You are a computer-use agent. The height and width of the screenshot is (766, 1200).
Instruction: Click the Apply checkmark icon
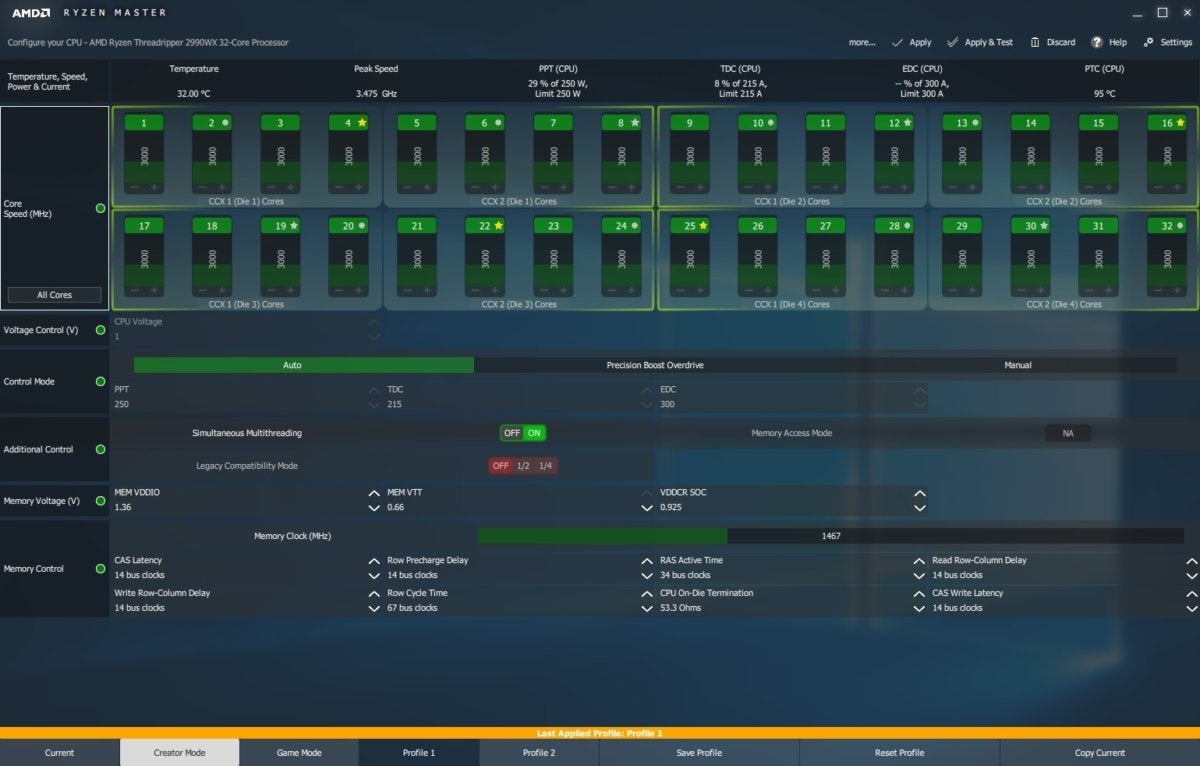click(x=897, y=42)
